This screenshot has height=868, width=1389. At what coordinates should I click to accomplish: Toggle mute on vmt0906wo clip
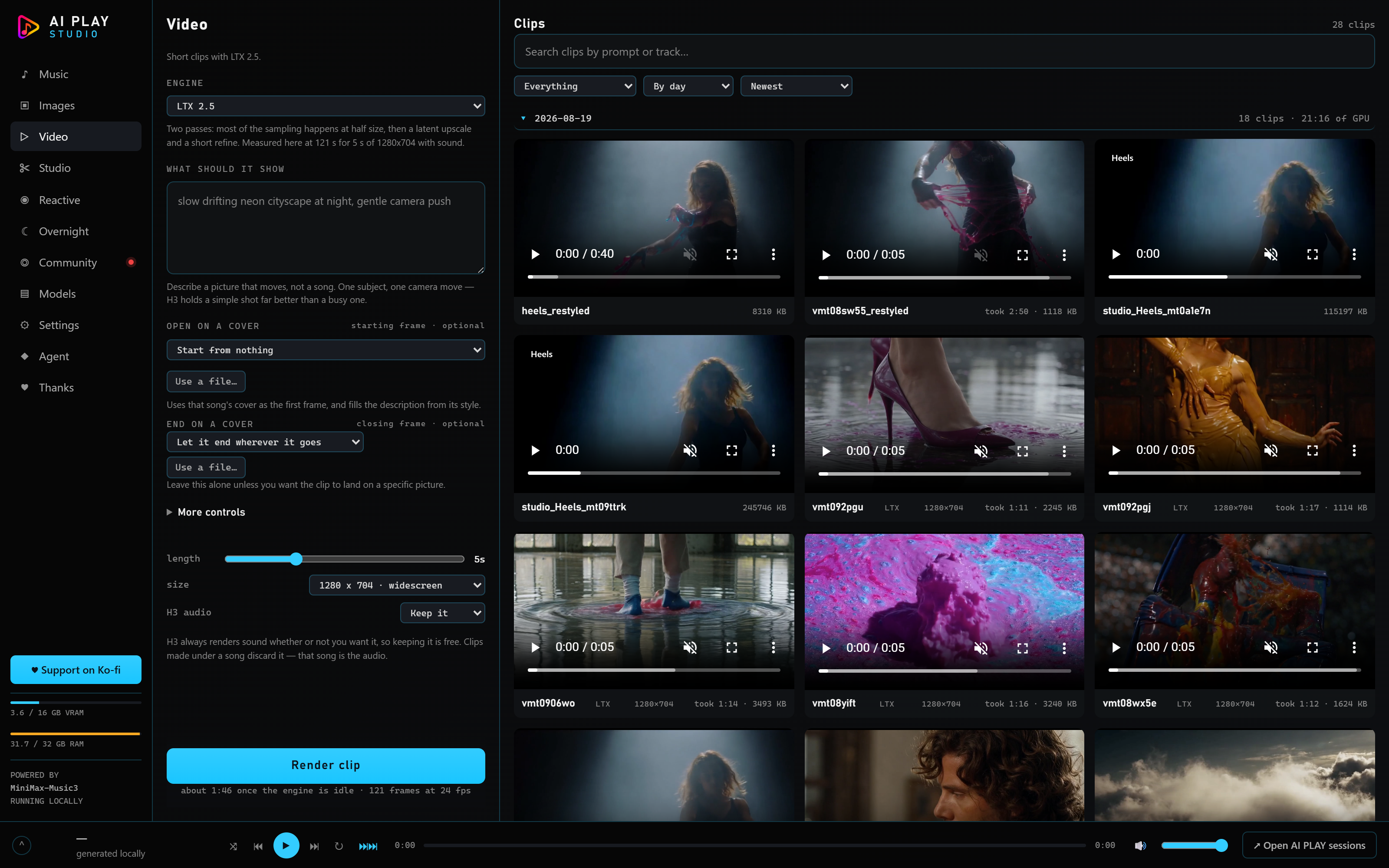pyautogui.click(x=690, y=648)
